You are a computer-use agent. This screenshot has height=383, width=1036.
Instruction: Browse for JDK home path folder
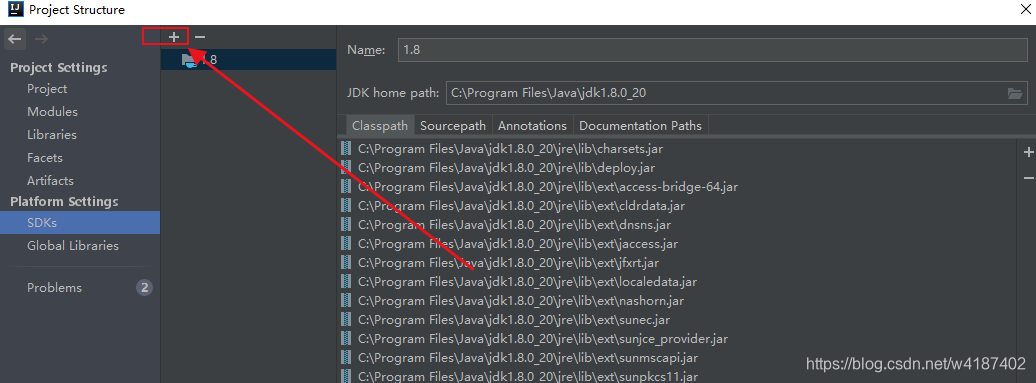pyautogui.click(x=1015, y=93)
